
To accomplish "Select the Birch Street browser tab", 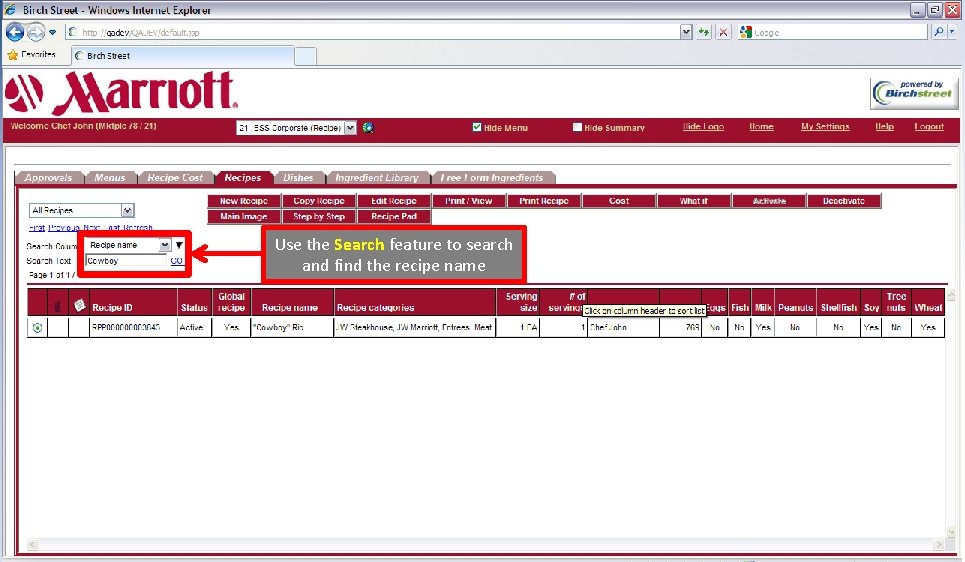I will tap(183, 55).
